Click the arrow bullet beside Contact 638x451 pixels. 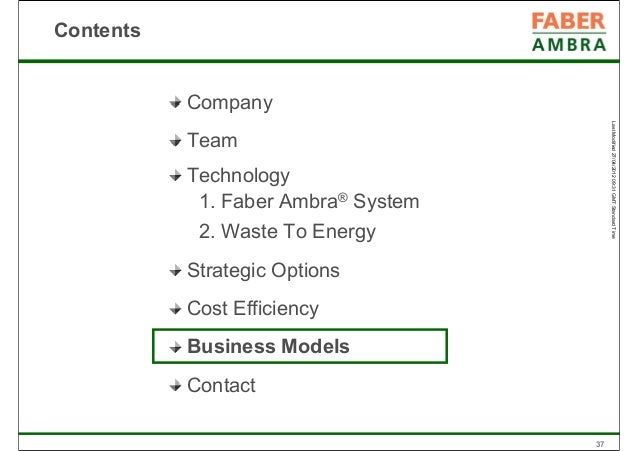pos(175,385)
